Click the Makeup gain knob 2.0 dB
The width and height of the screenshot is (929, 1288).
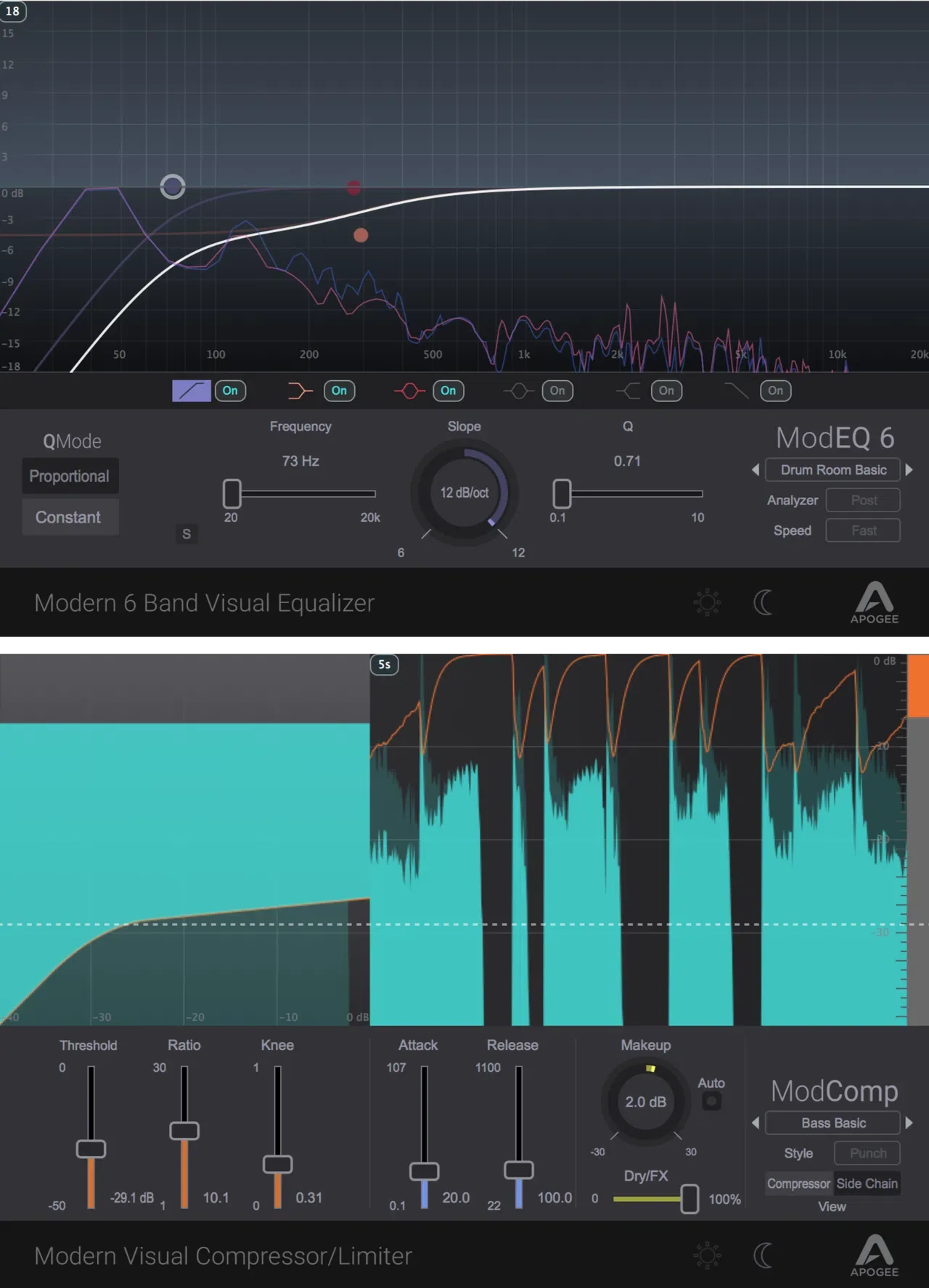[646, 1102]
